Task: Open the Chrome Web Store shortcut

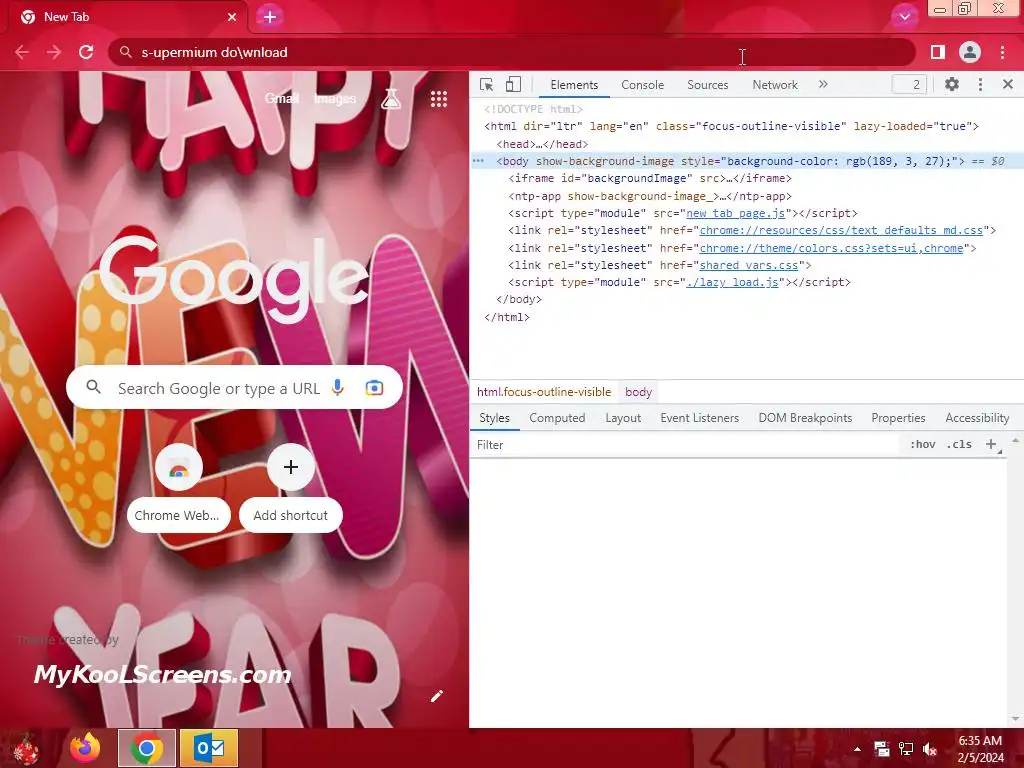Action: [178, 488]
